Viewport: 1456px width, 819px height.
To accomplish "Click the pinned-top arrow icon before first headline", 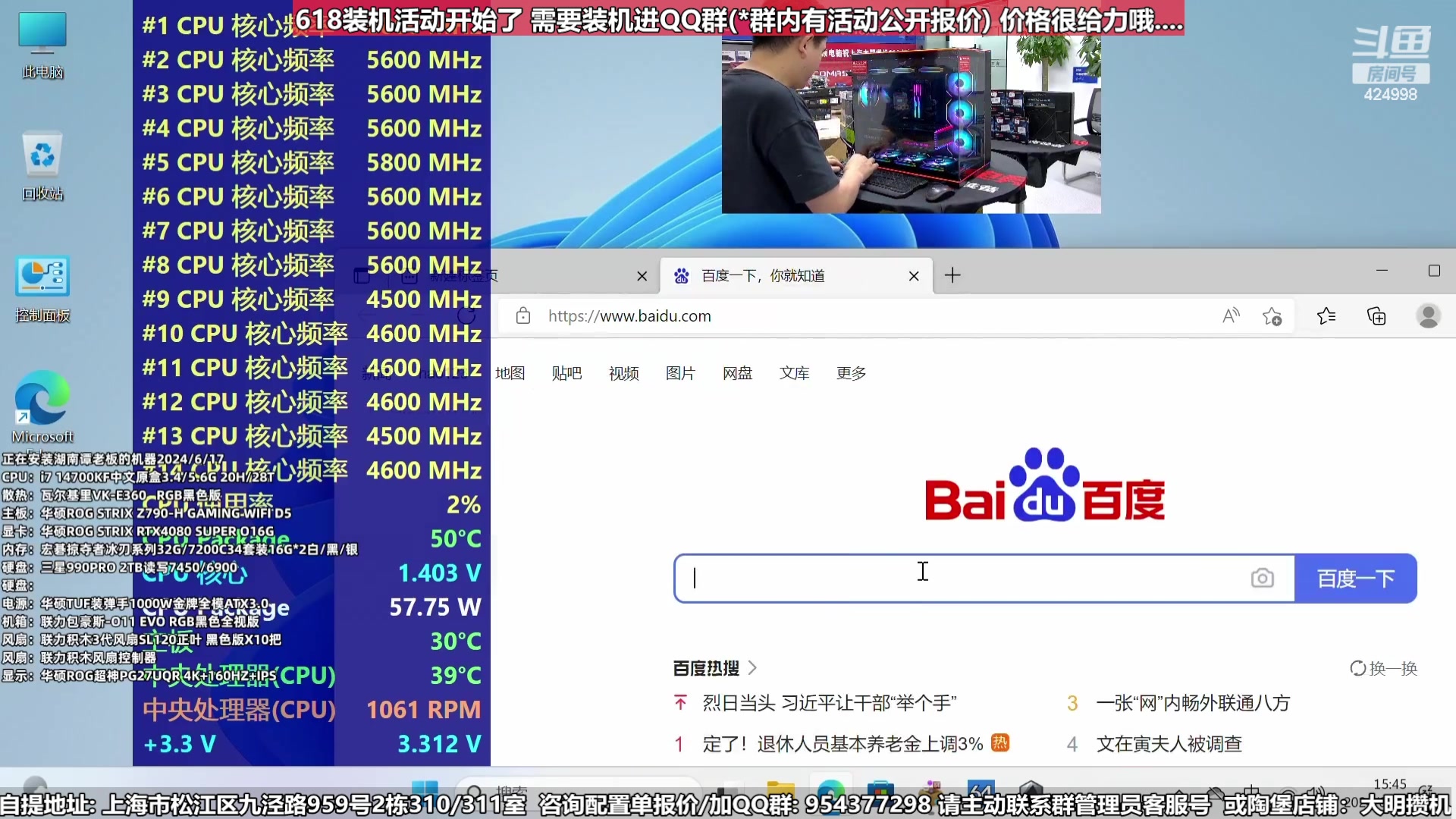I will tap(680, 703).
